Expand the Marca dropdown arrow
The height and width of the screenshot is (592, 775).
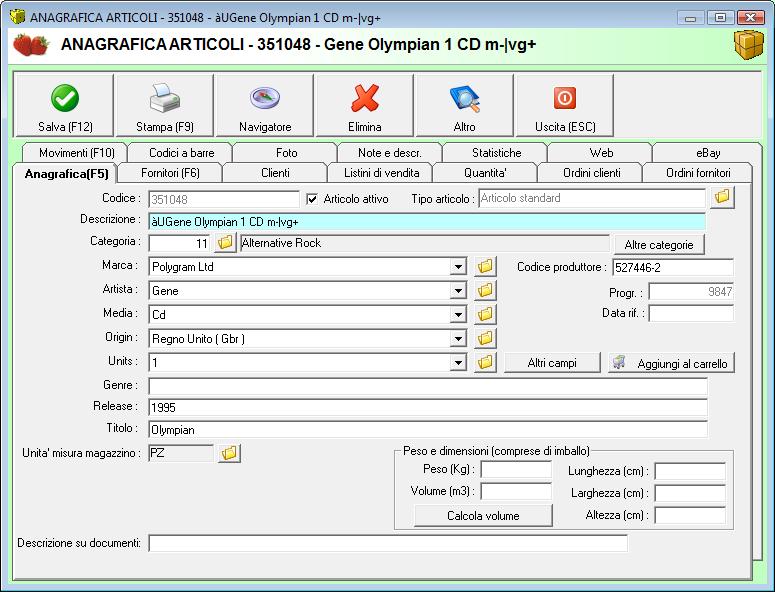(458, 268)
